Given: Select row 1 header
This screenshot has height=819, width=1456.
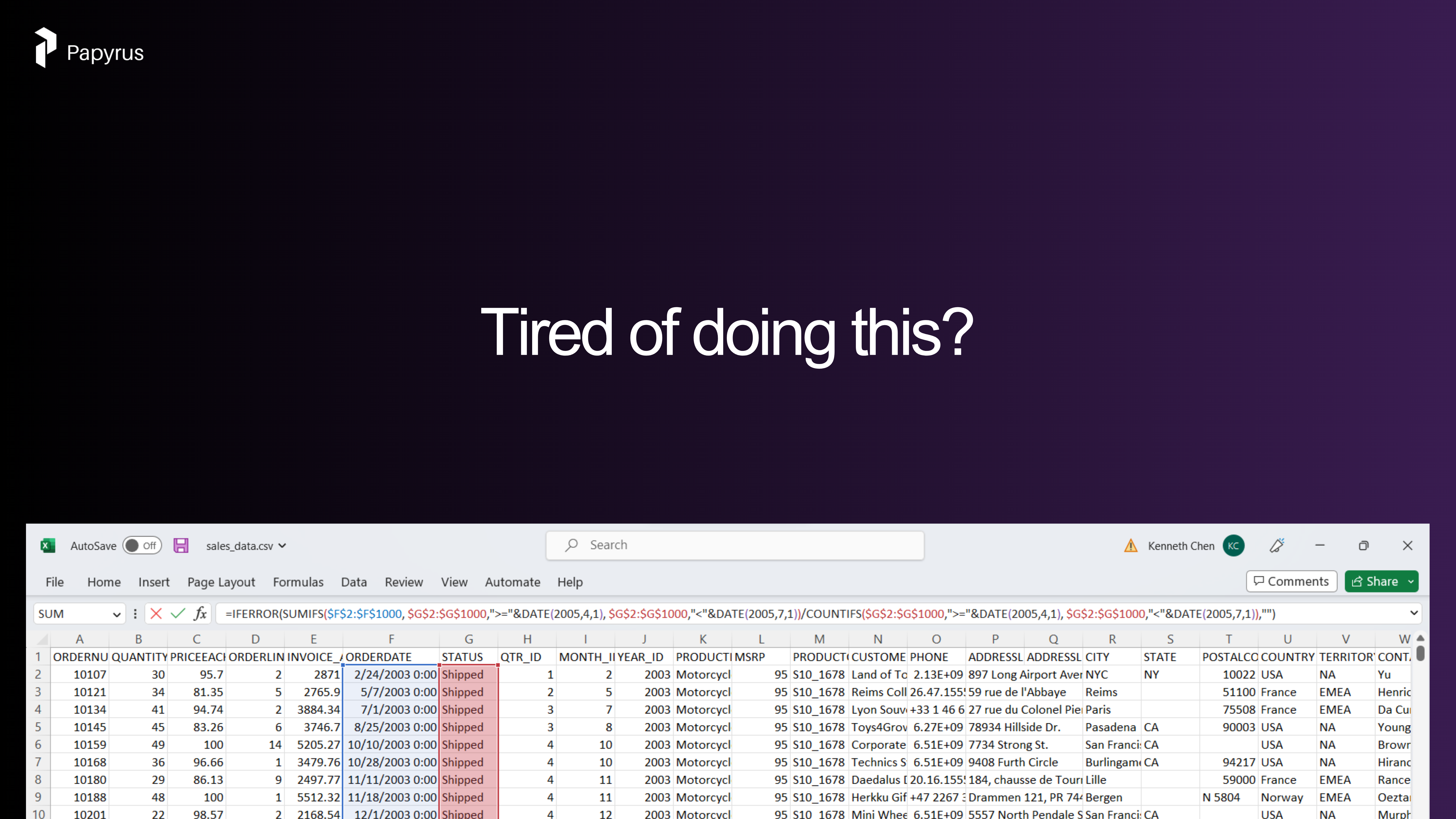Looking at the screenshot, I should 38,657.
